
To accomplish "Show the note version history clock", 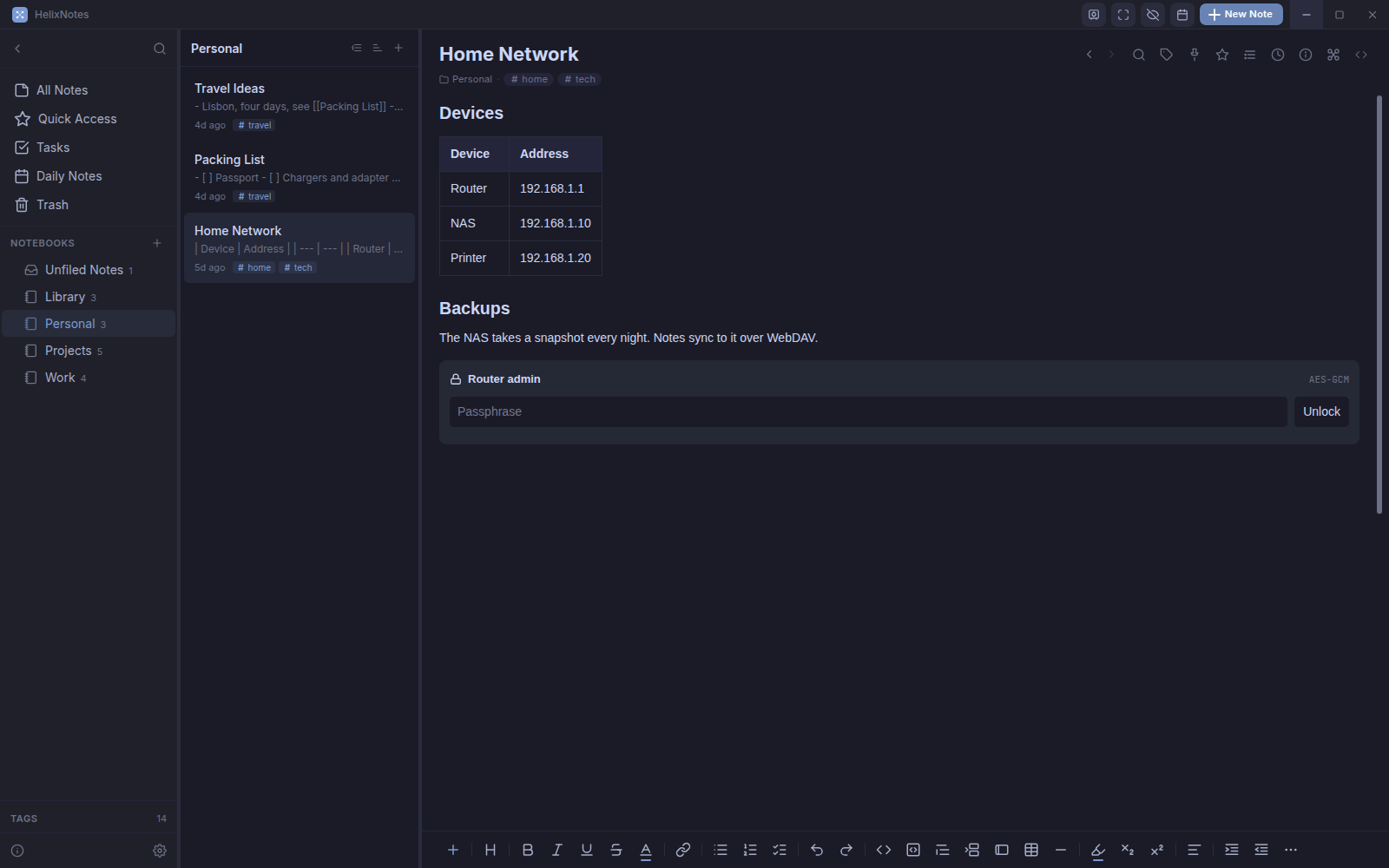I will tap(1278, 55).
